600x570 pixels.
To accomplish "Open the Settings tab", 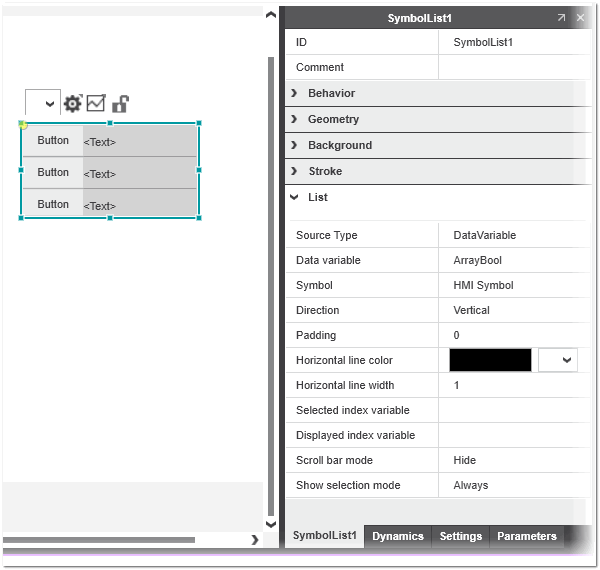I will [x=461, y=536].
